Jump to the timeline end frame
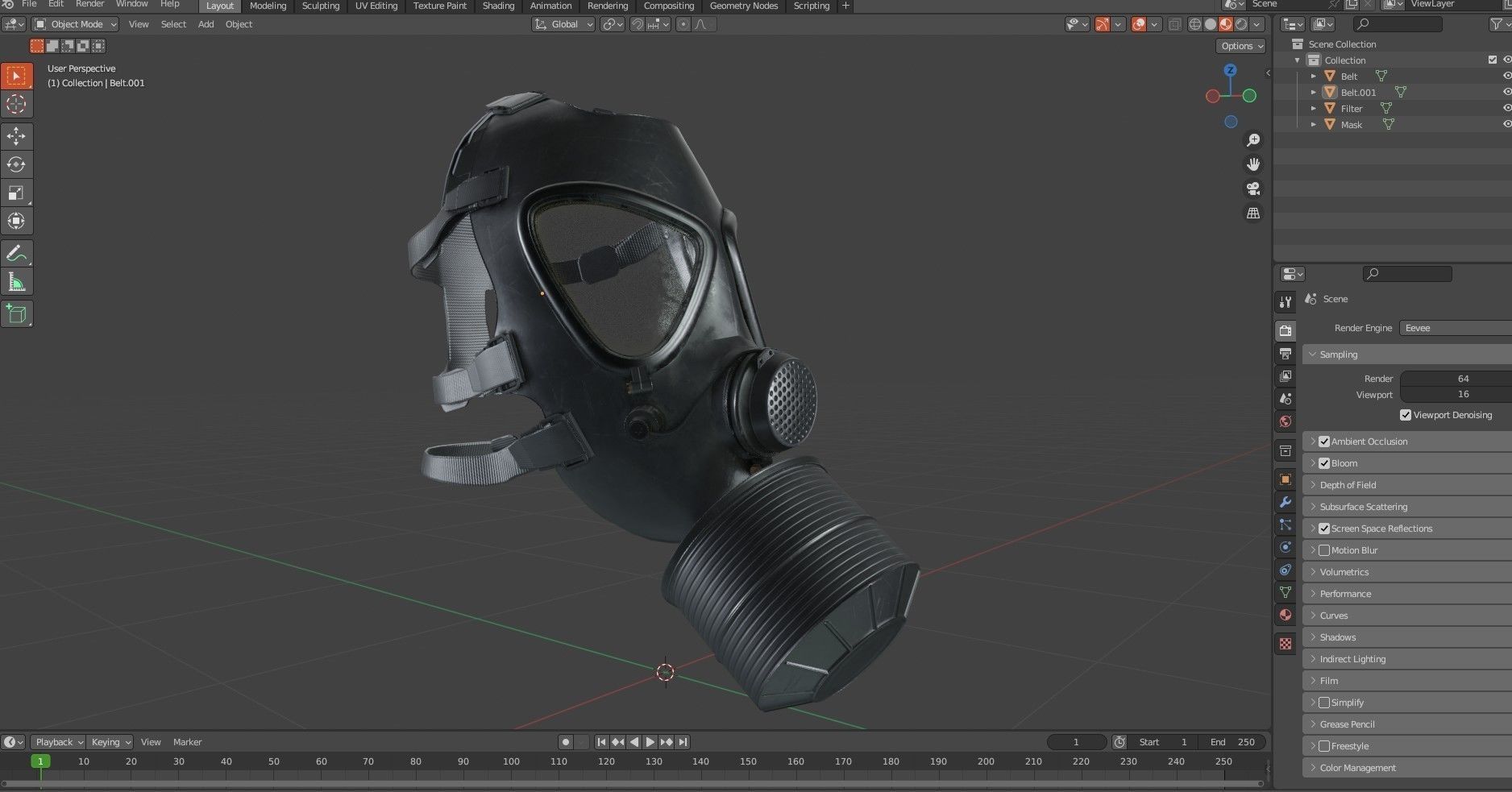Image resolution: width=1512 pixels, height=792 pixels. (683, 742)
